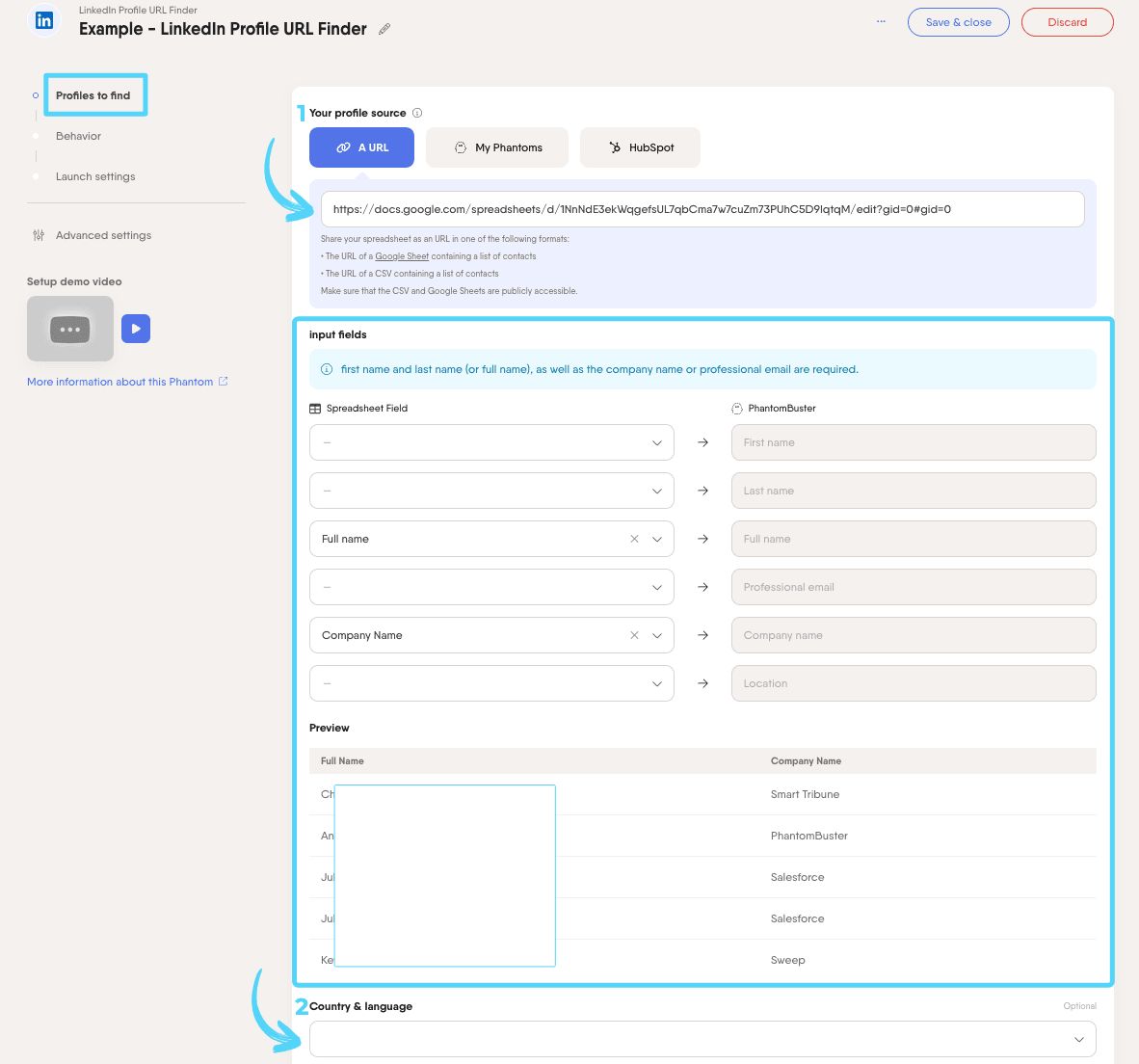The image size is (1139, 1064).
Task: Click the spreadsheet URL input field
Action: pyautogui.click(x=702, y=209)
